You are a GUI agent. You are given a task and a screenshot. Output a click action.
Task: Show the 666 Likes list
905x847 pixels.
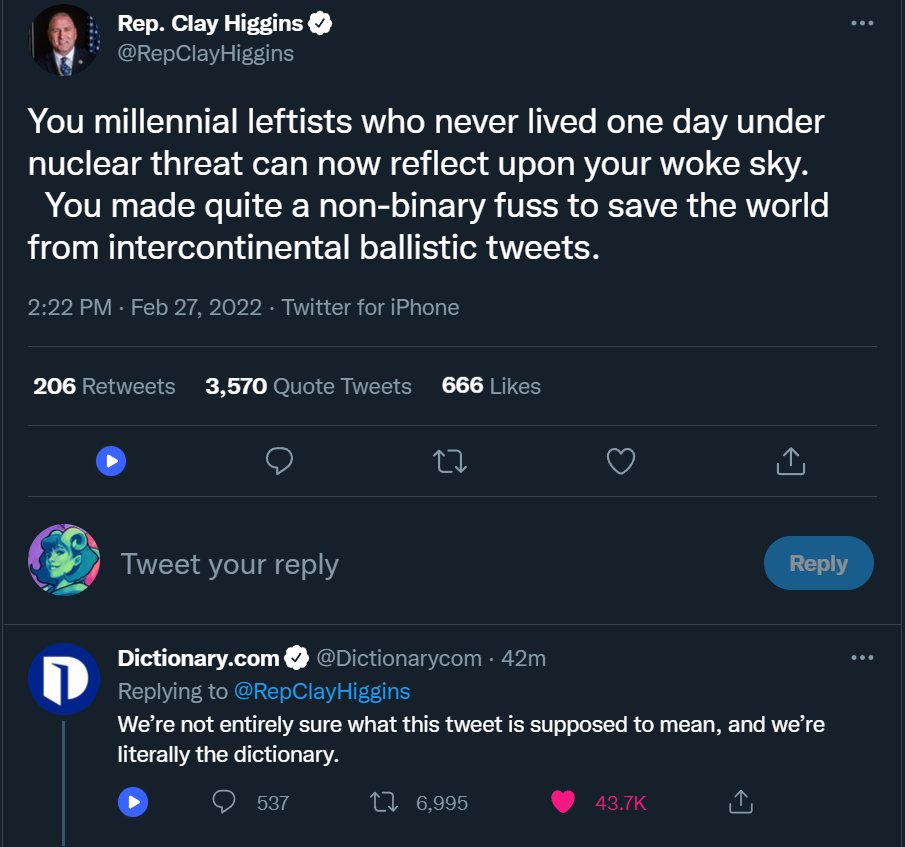pos(491,386)
